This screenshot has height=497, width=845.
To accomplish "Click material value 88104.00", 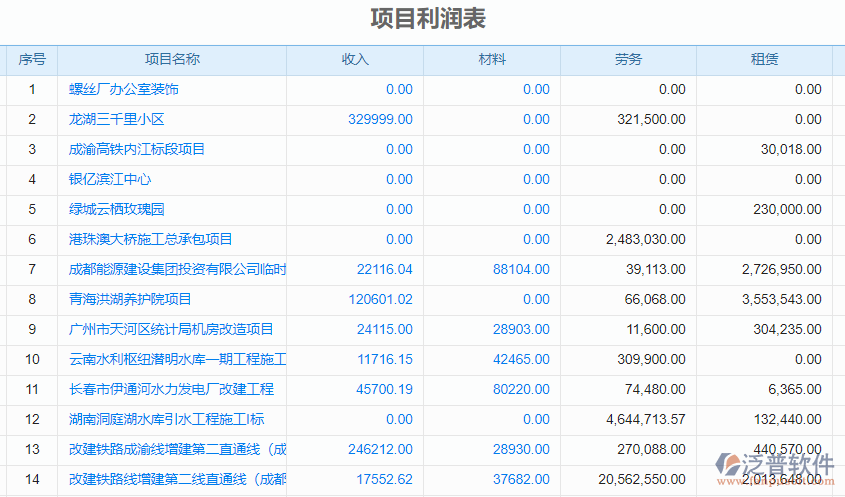I will click(521, 270).
